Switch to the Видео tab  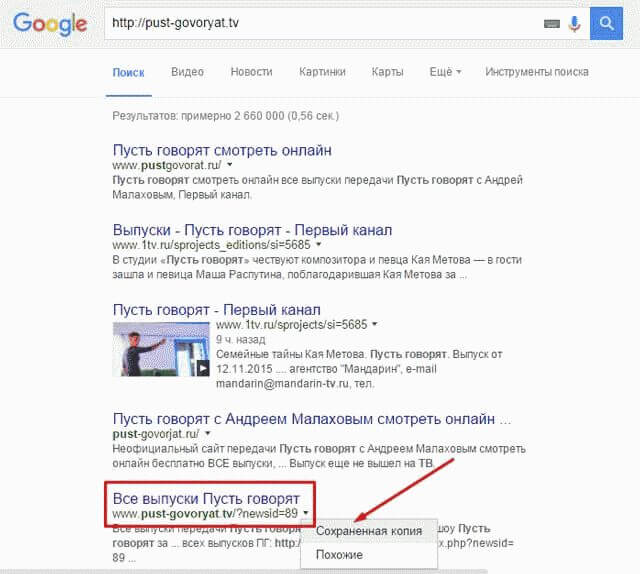point(187,72)
